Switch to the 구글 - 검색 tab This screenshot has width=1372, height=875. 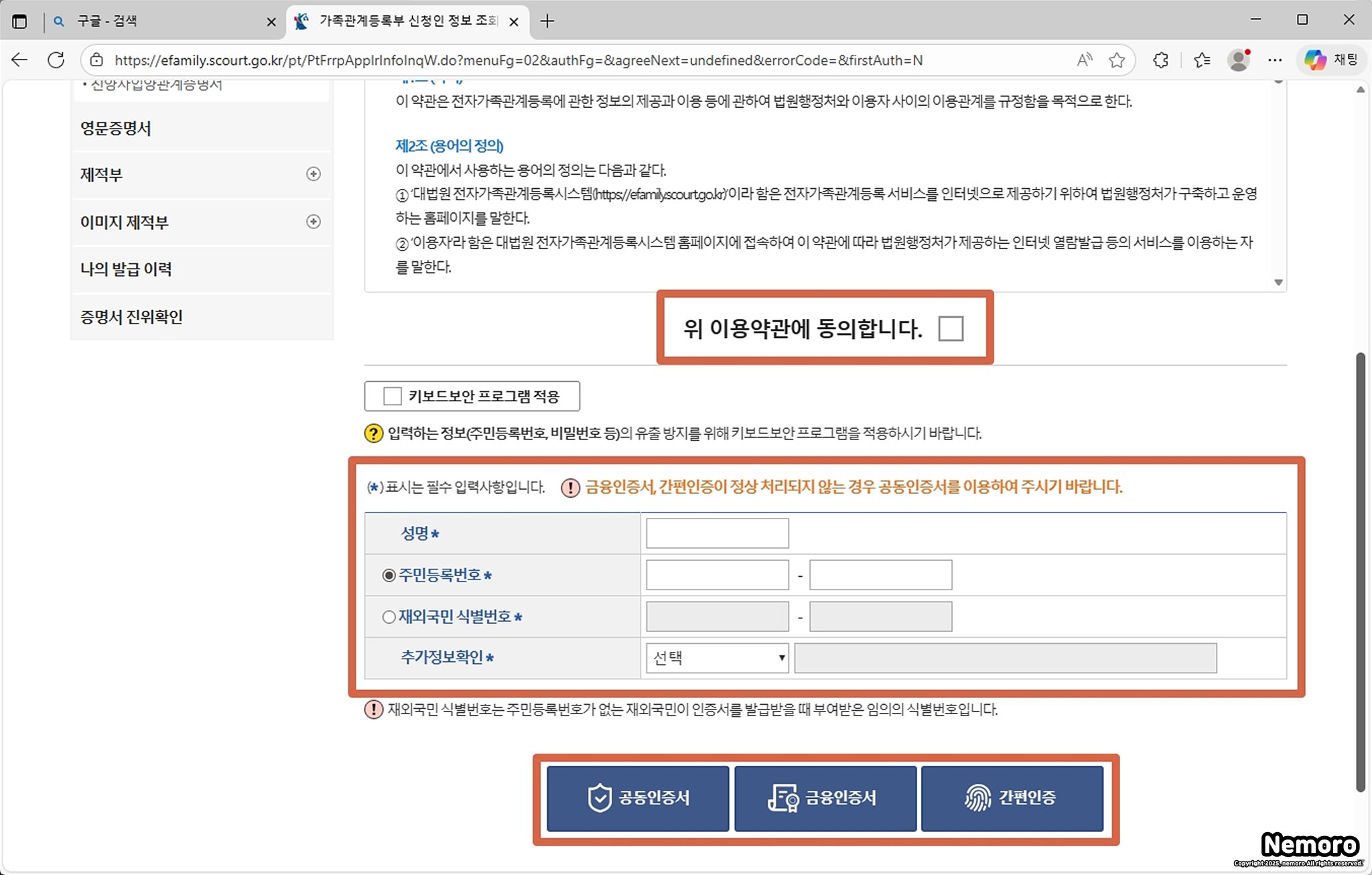pos(154,21)
